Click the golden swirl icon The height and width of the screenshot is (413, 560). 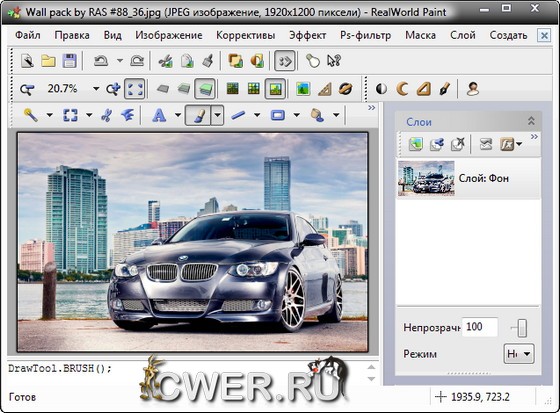pyautogui.click(x=345, y=89)
